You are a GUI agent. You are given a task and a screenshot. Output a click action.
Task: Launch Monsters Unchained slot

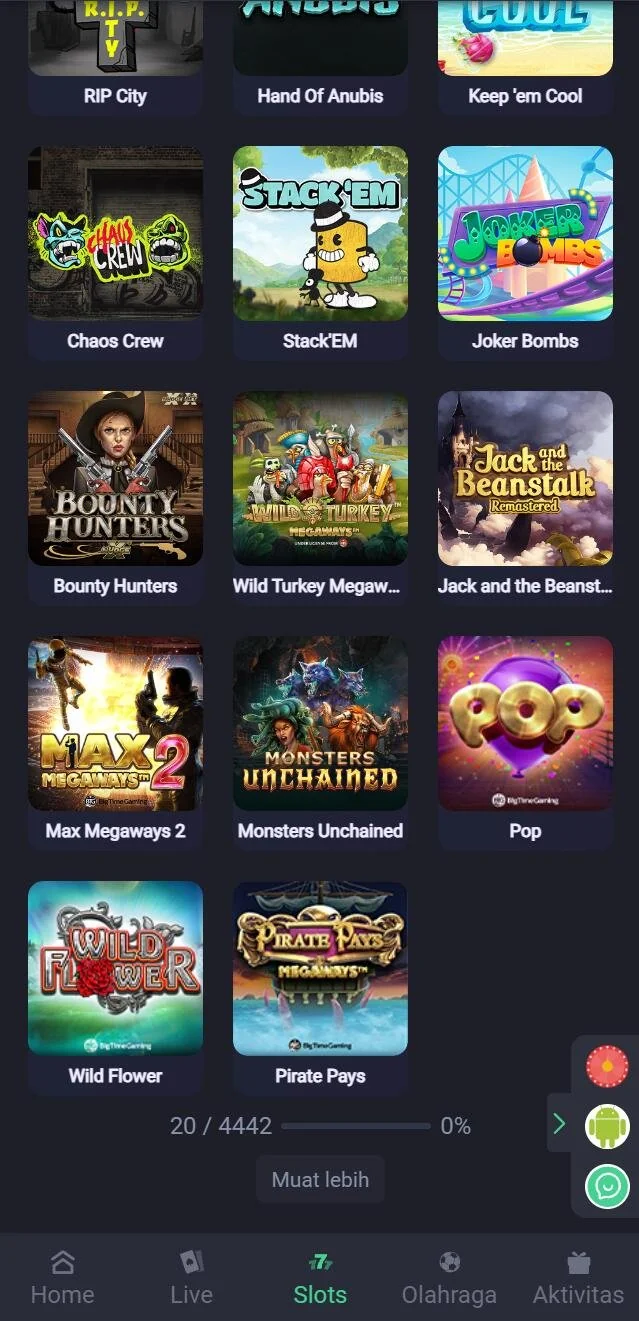(x=320, y=723)
